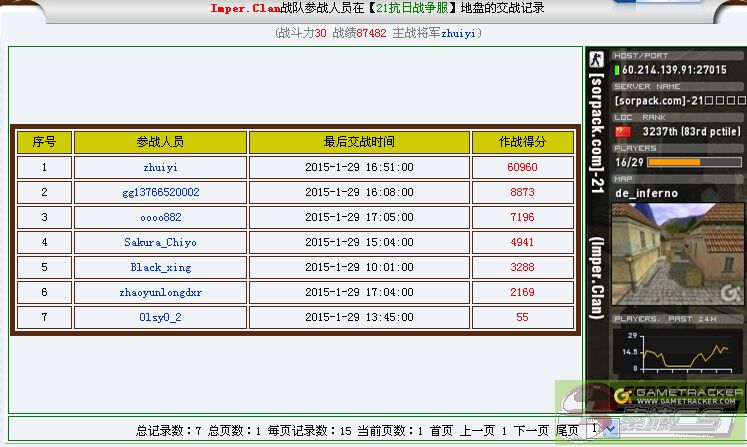The width and height of the screenshot is (747, 447).
Task: Jump to 首页 (first page)
Action: pos(441,431)
